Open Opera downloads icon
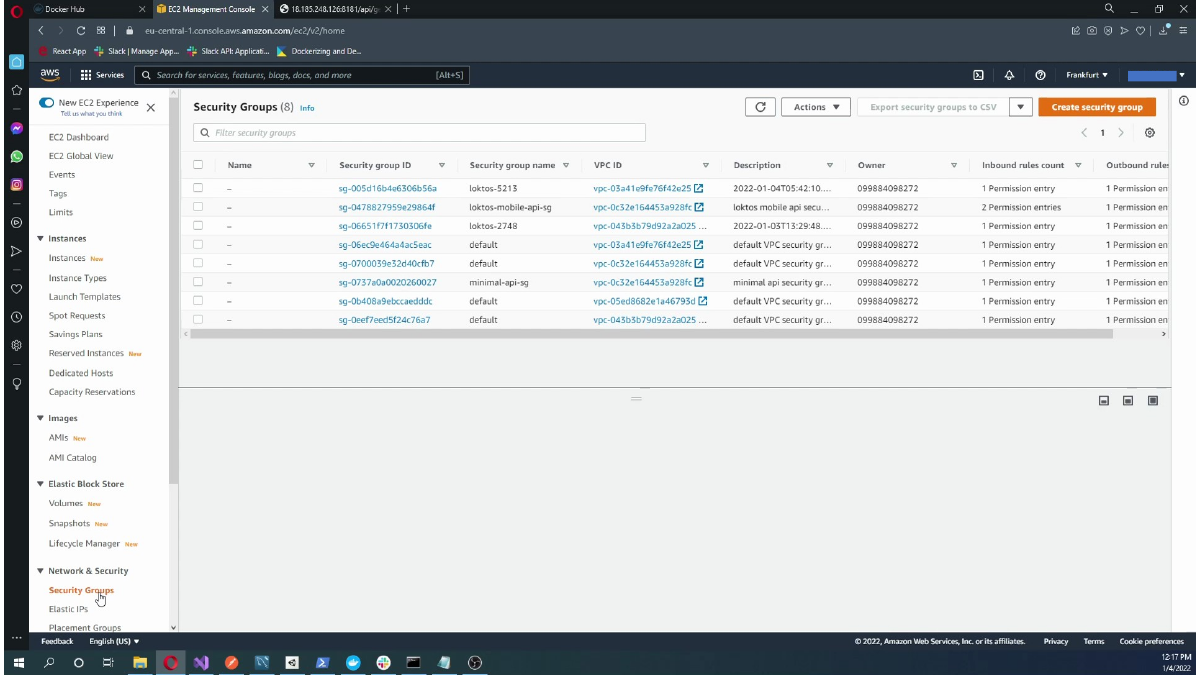 1165,30
